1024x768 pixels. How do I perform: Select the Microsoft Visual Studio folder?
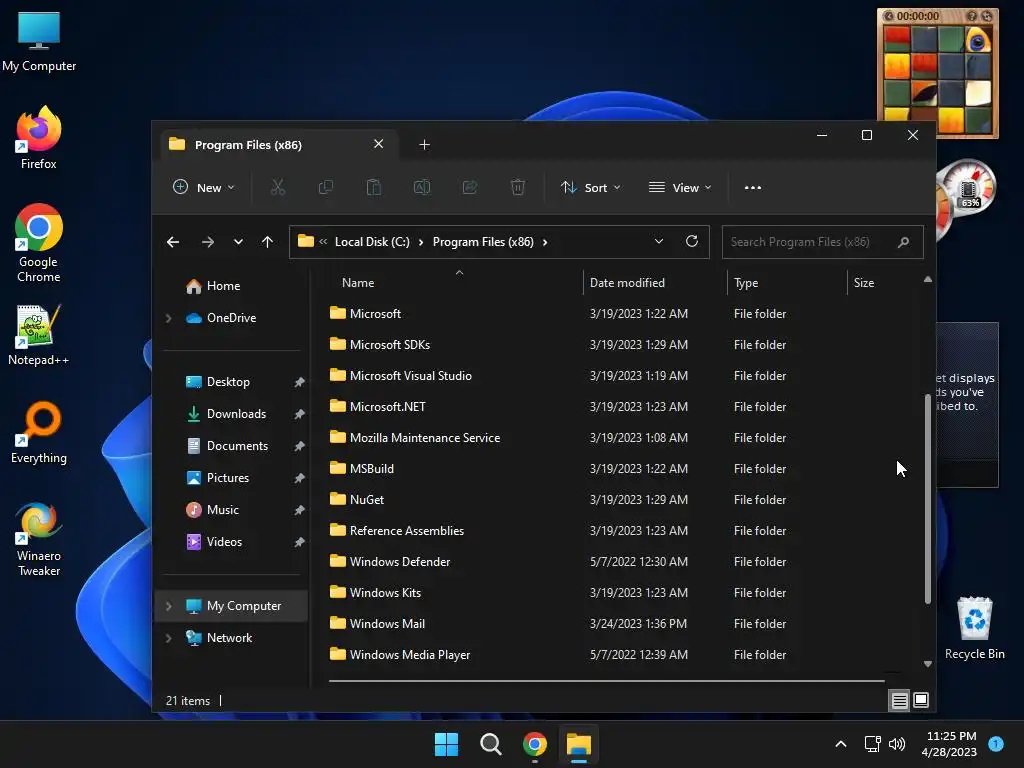(x=410, y=376)
